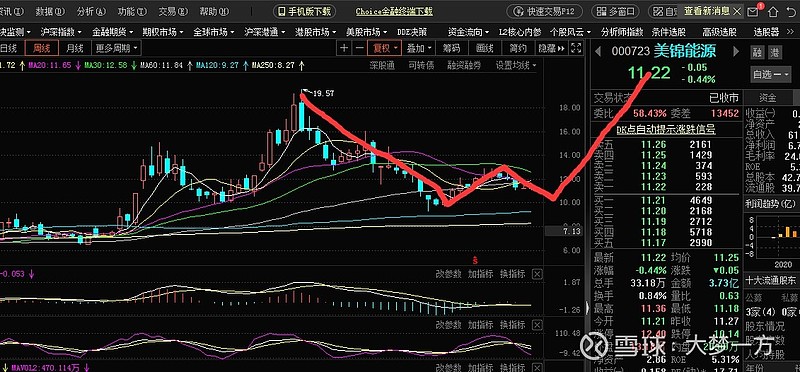This screenshot has height=372, width=800.
Task: Zoom out the K-line chart with minus icon
Action: (359, 48)
